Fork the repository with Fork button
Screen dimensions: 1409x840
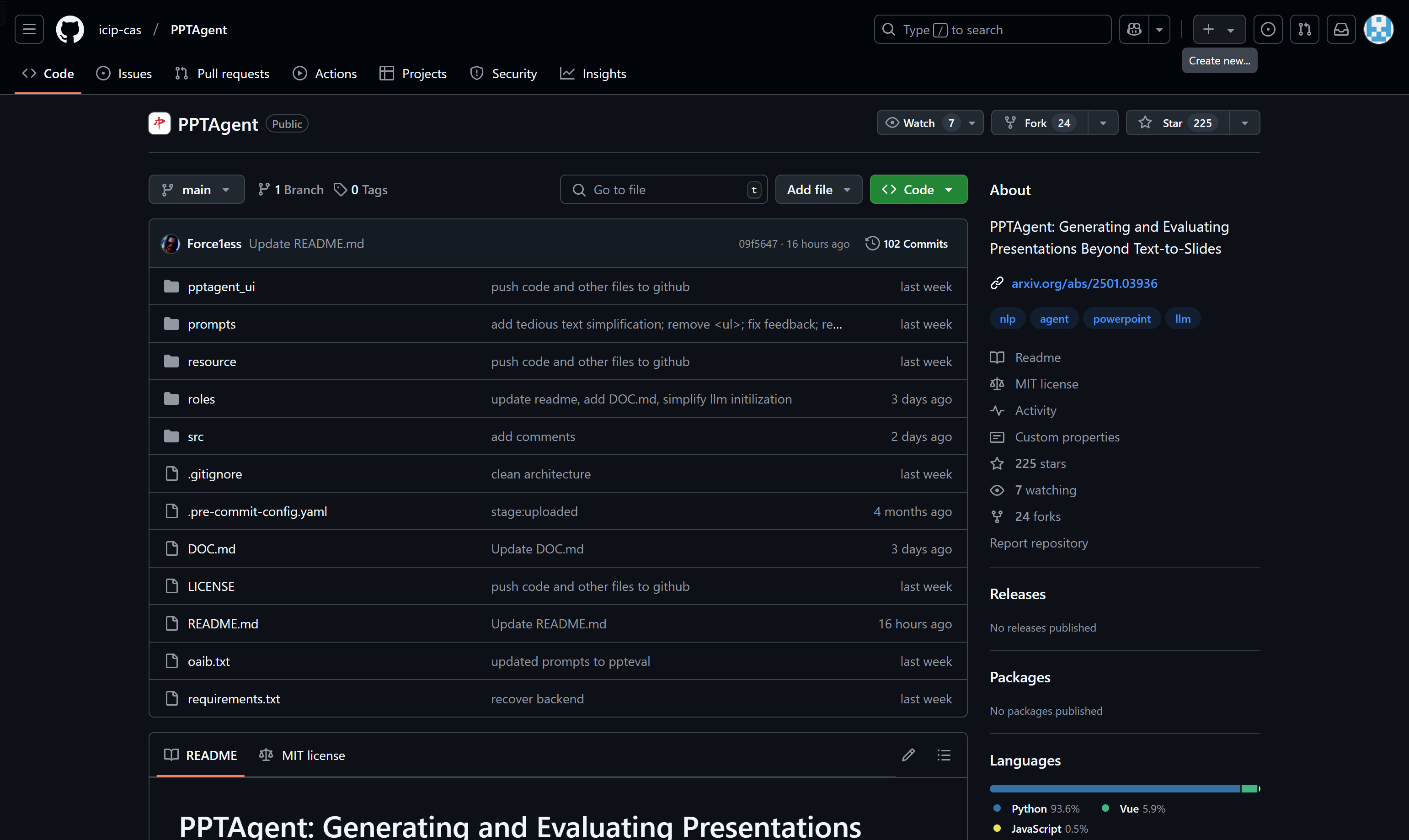(1039, 123)
